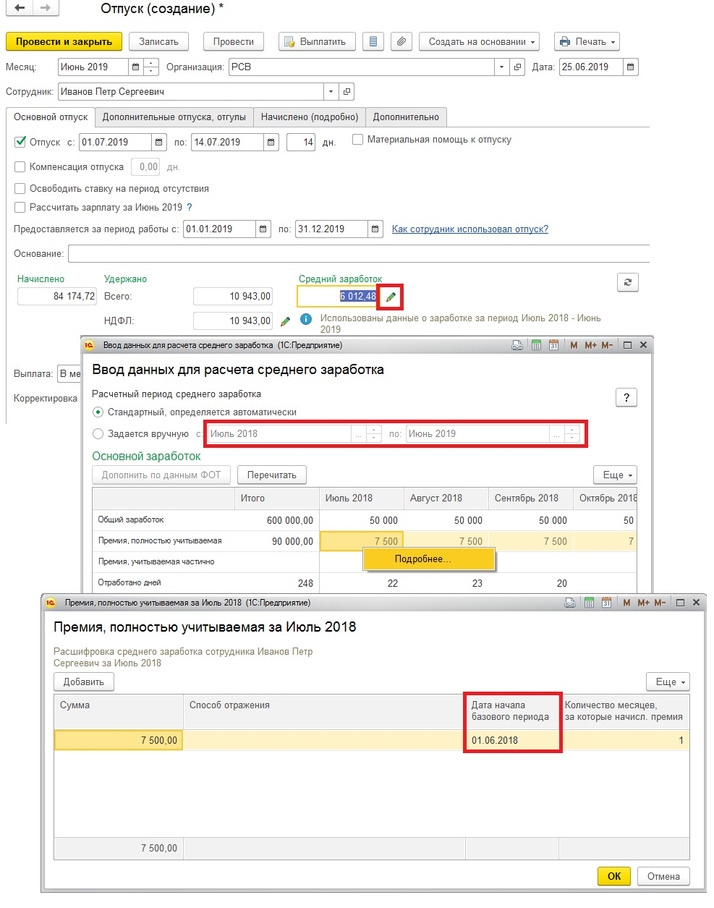Screen dimensions: 714x908
Task: Open Как сотрудник использовал отпуск? link
Action: pyautogui.click(x=469, y=229)
